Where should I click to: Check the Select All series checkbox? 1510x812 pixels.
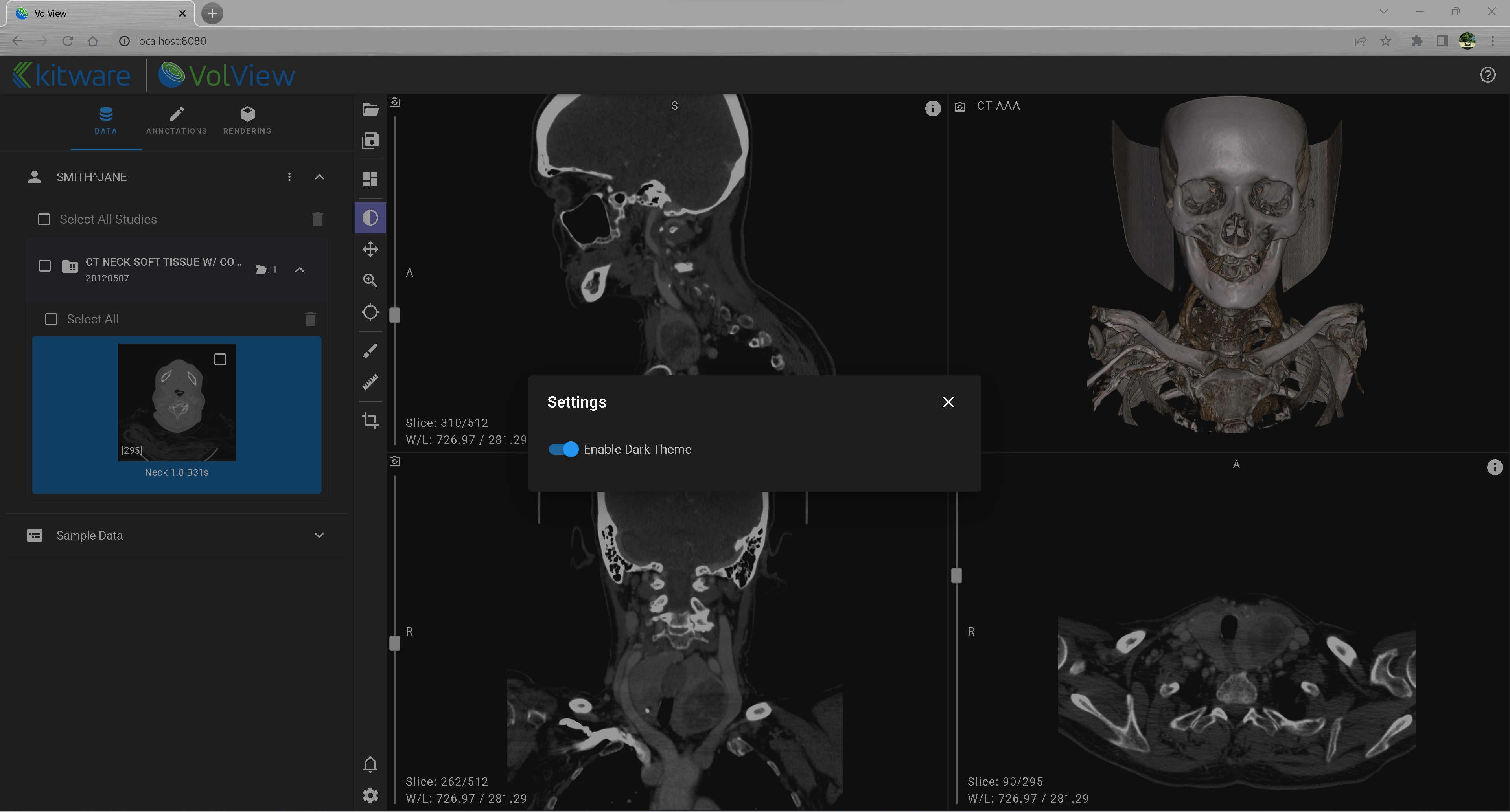tap(51, 319)
